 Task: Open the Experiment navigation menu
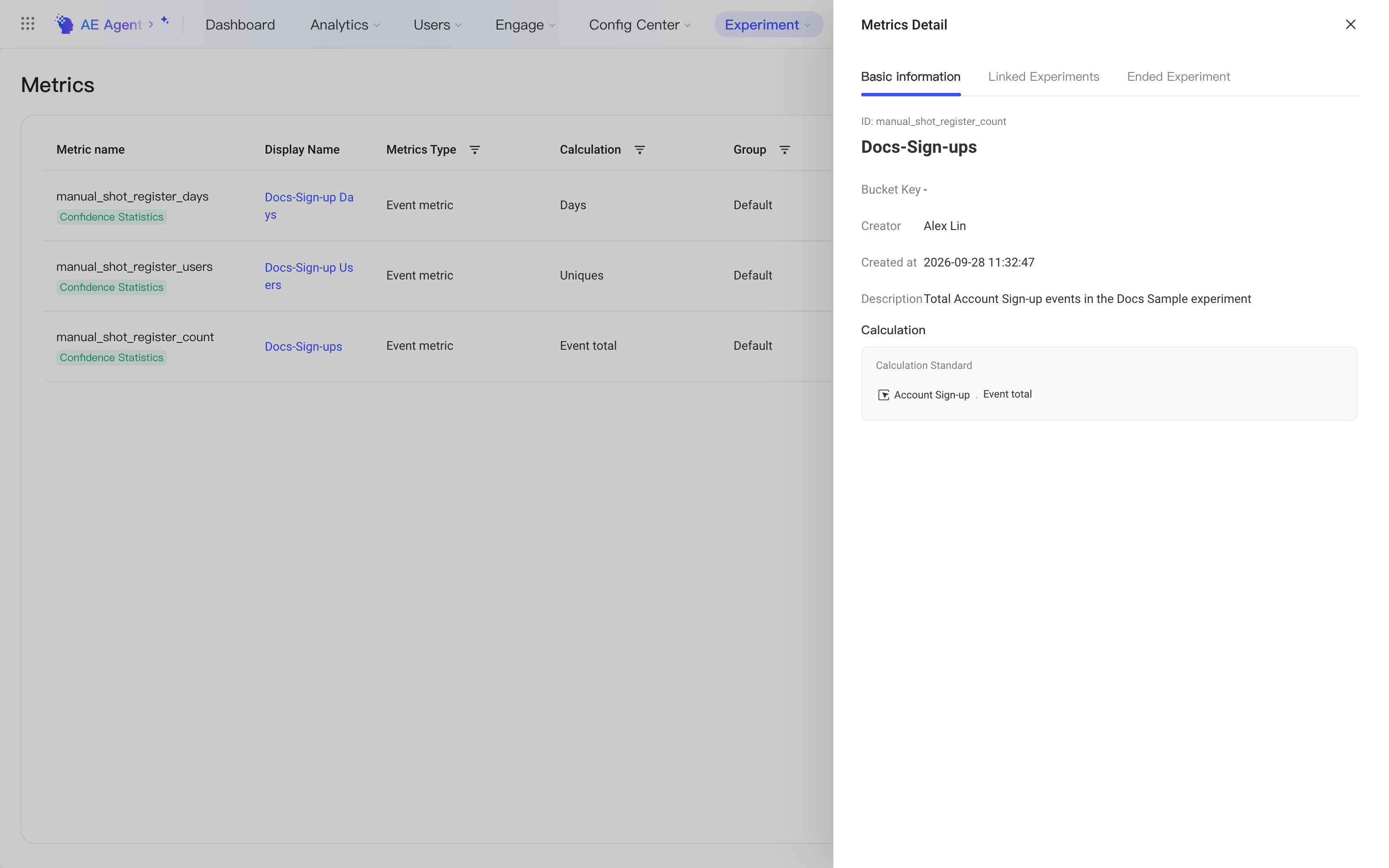coord(769,25)
